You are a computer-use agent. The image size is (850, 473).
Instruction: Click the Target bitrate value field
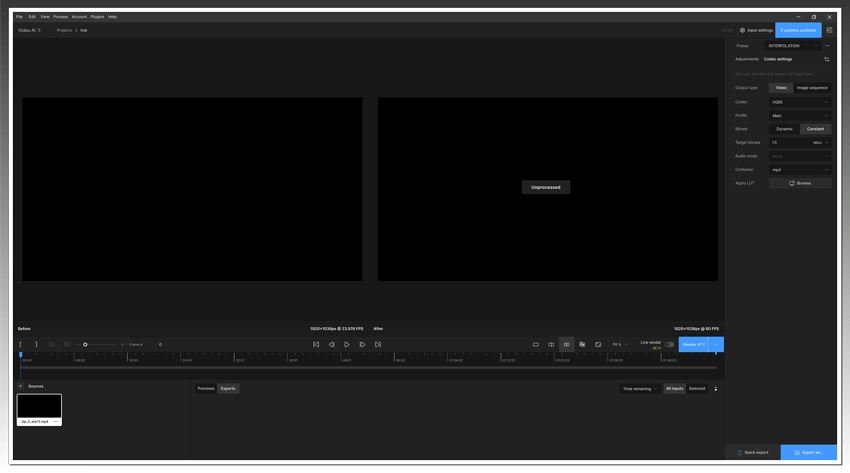(790, 142)
